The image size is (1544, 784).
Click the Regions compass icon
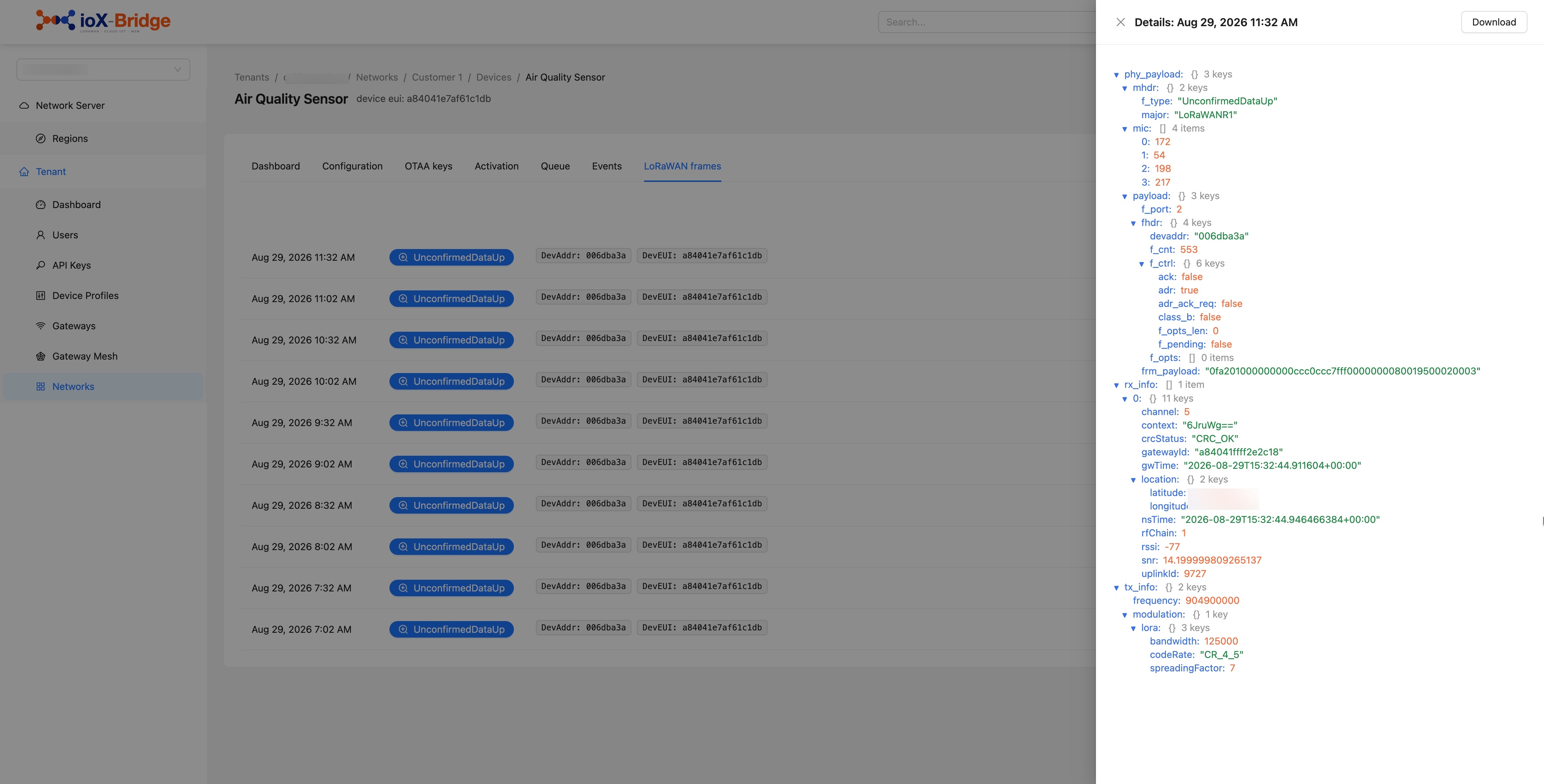[x=40, y=138]
